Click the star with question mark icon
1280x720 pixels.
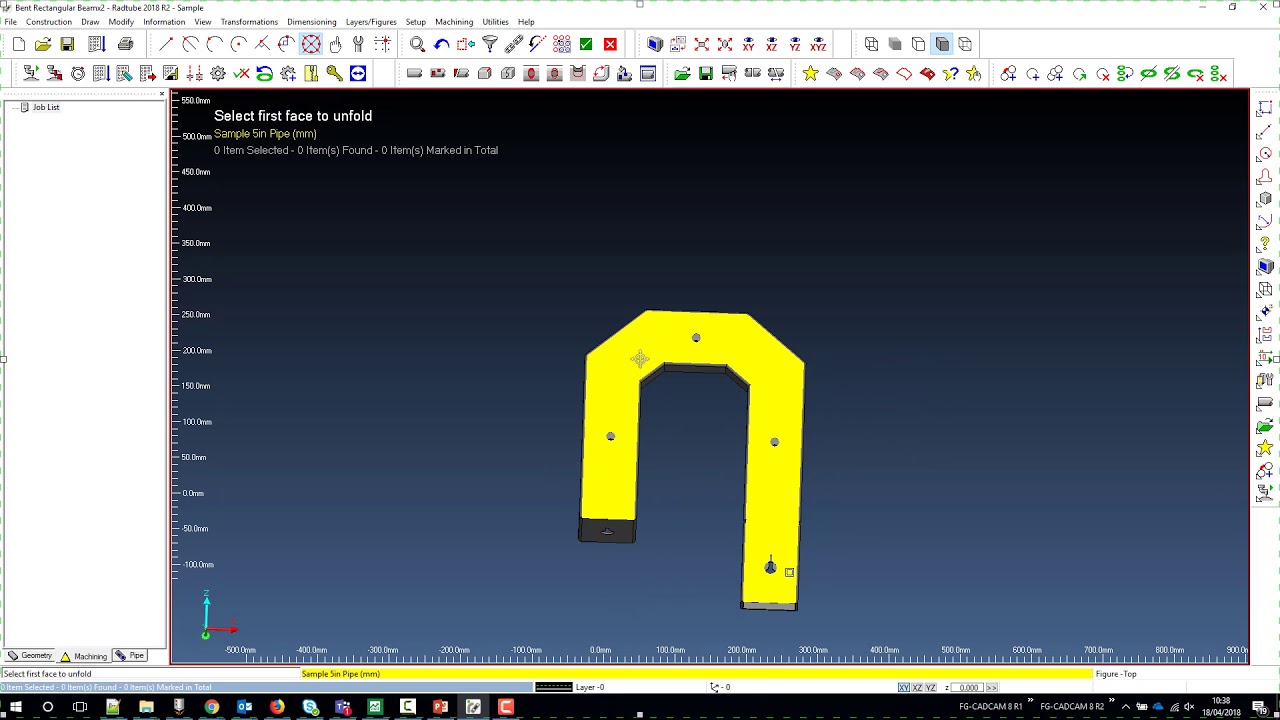(x=950, y=74)
